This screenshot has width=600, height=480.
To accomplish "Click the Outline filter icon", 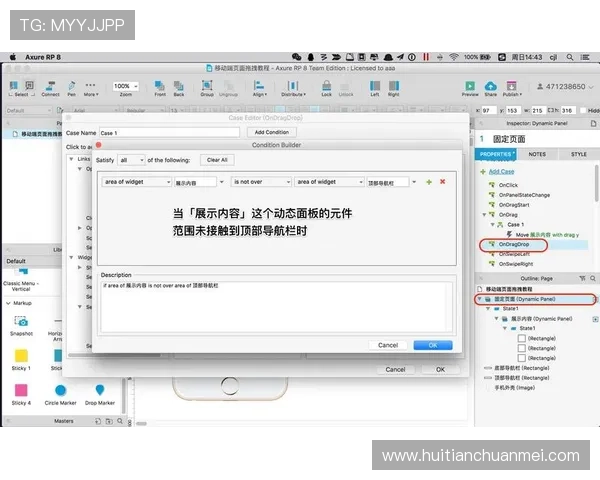I will click(582, 278).
